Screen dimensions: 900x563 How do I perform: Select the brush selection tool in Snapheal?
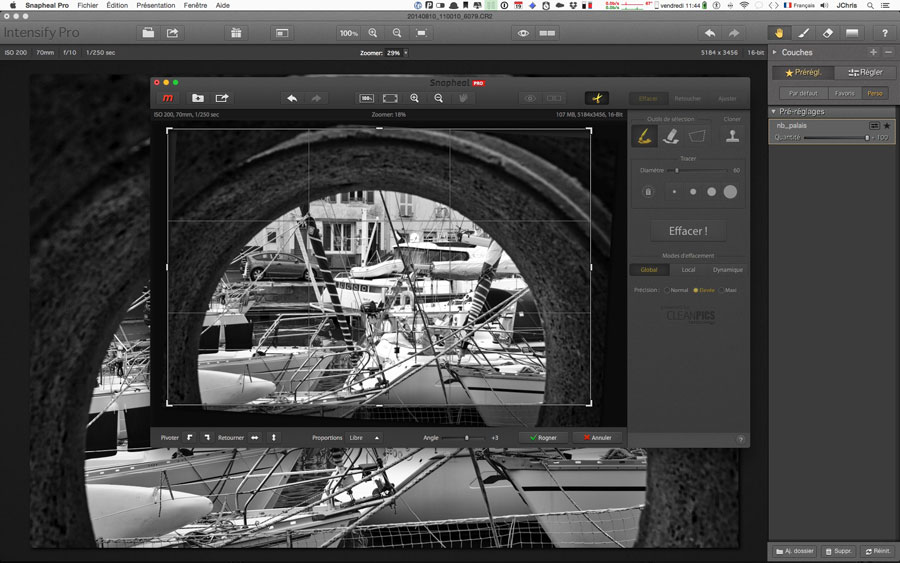(645, 137)
